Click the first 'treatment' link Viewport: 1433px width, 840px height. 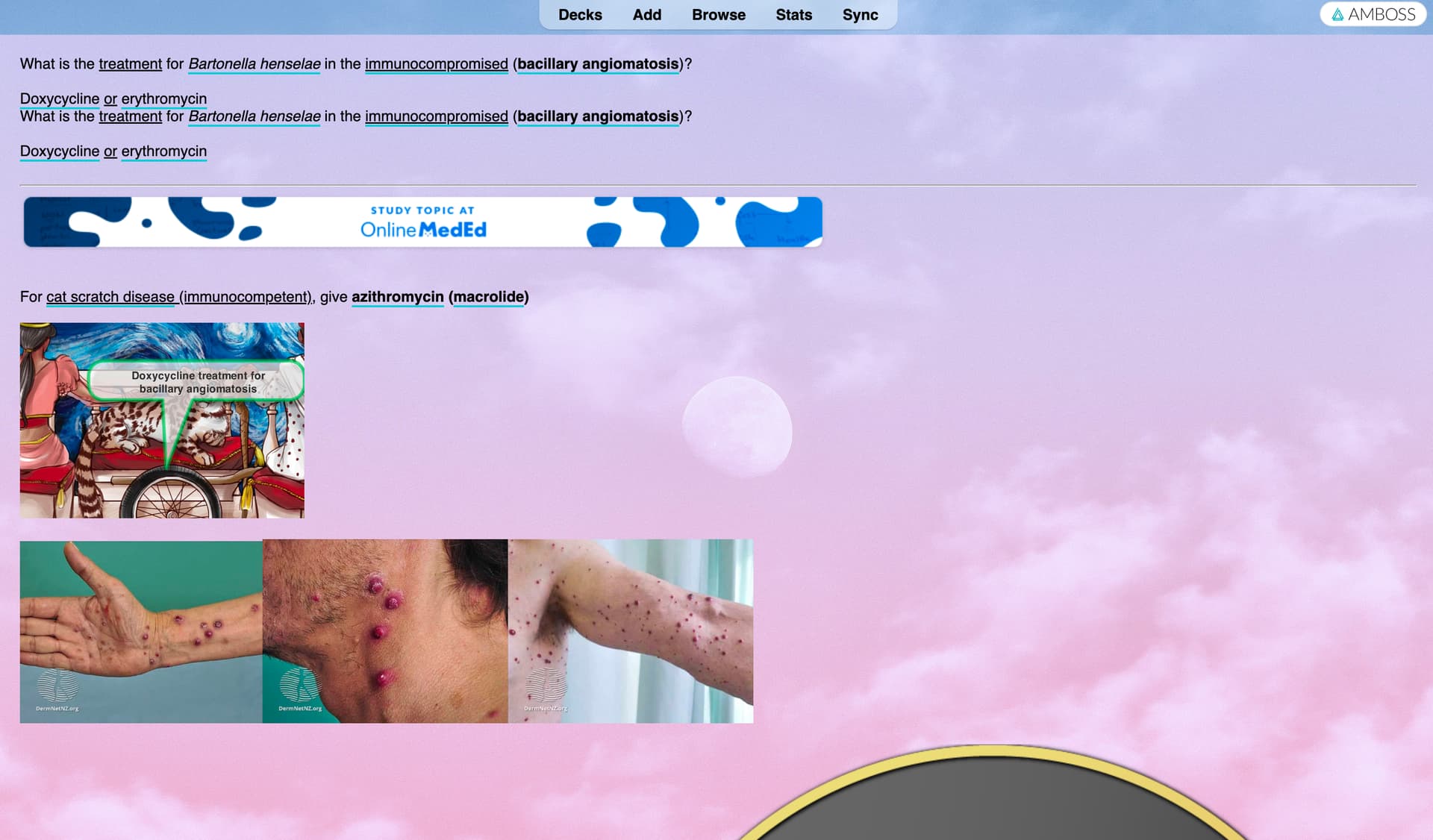tap(130, 64)
